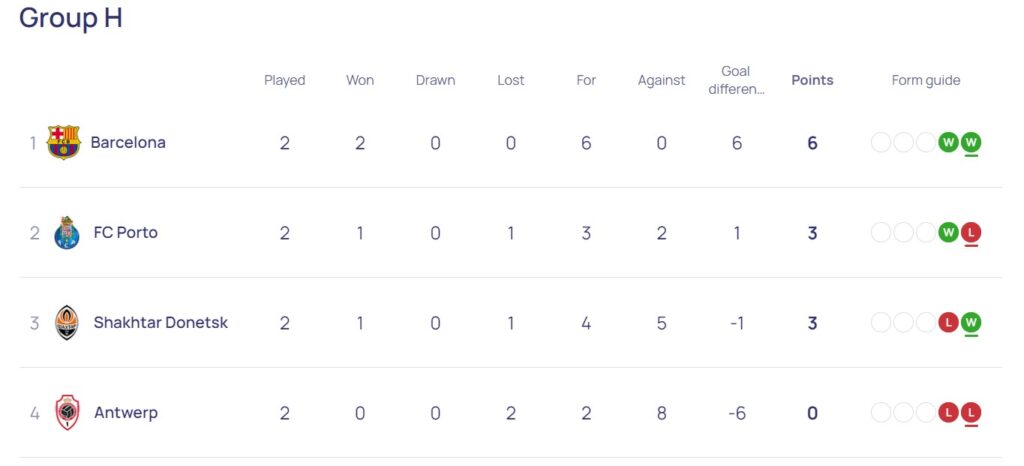Open the Barcelona team name link
1024x466 pixels.
(x=128, y=142)
